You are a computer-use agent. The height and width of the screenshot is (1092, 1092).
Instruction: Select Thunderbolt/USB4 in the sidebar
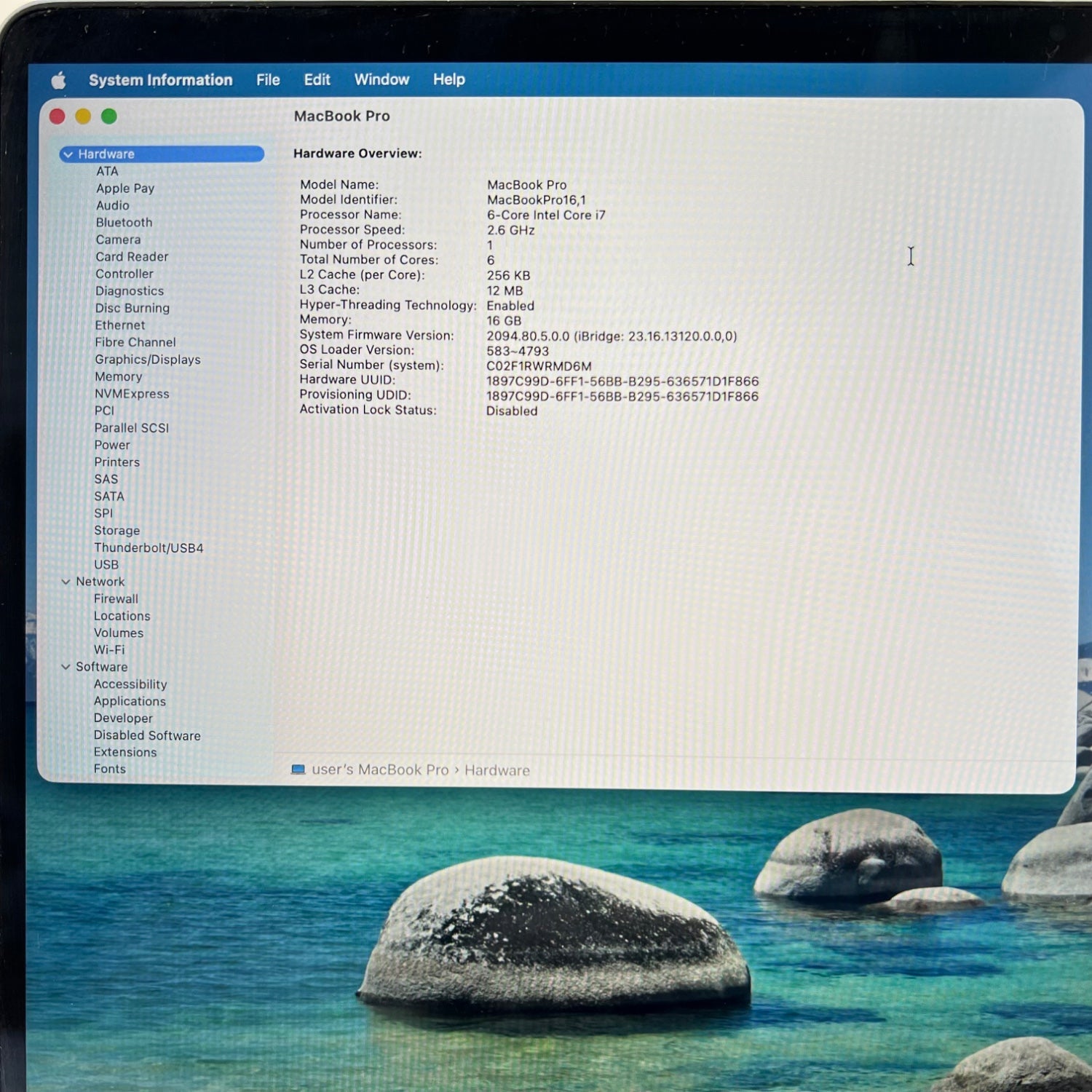tap(149, 548)
